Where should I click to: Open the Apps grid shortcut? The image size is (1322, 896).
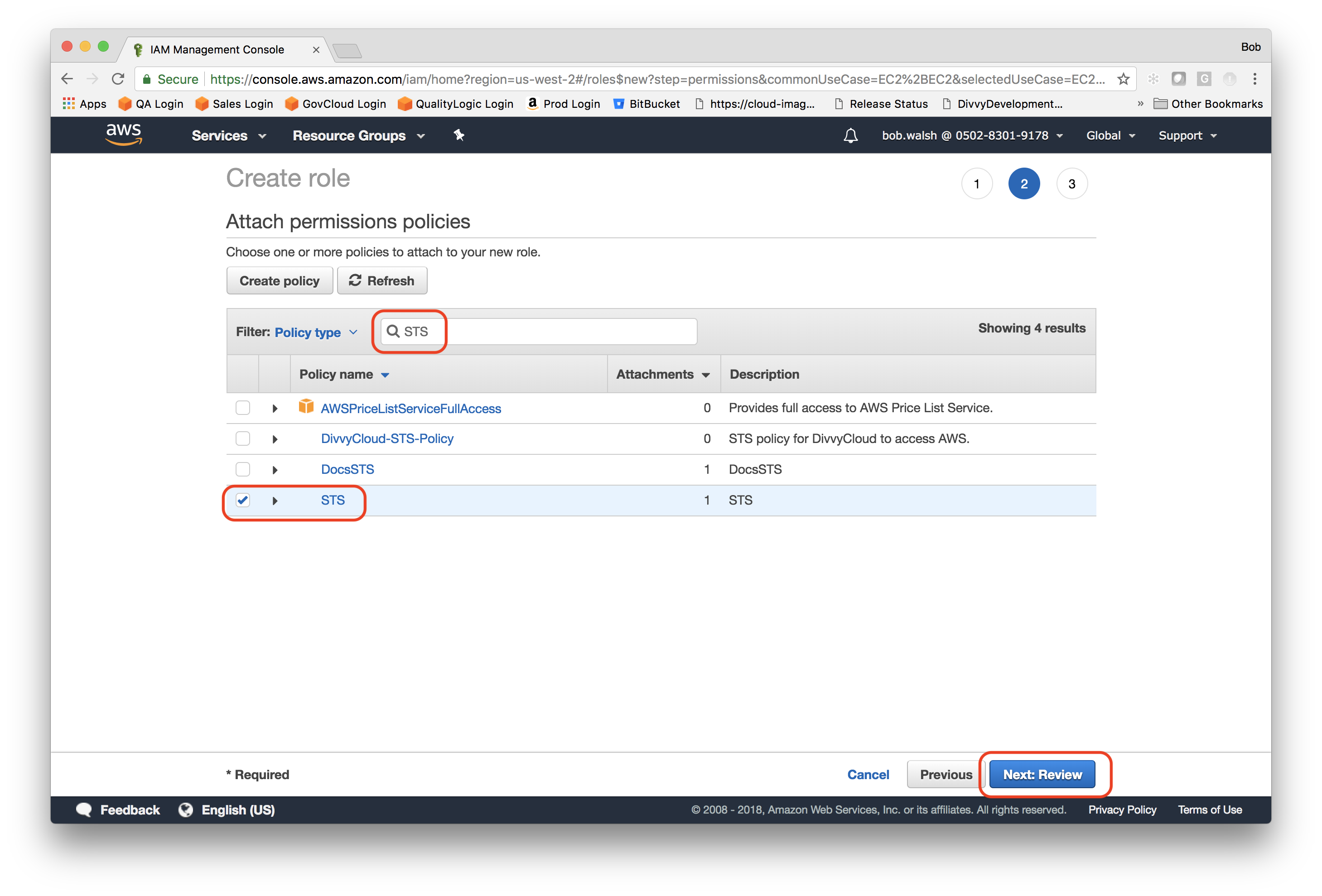84,104
